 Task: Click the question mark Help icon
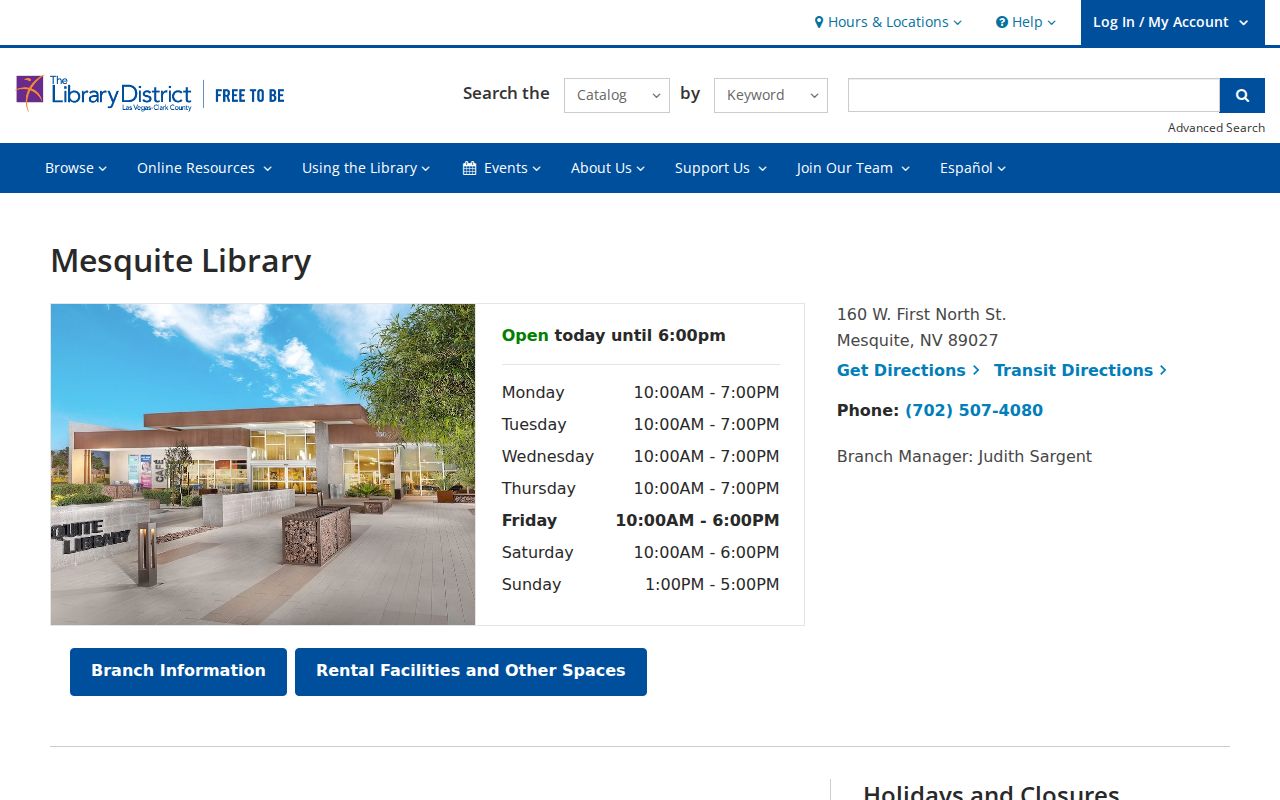pos(1002,22)
